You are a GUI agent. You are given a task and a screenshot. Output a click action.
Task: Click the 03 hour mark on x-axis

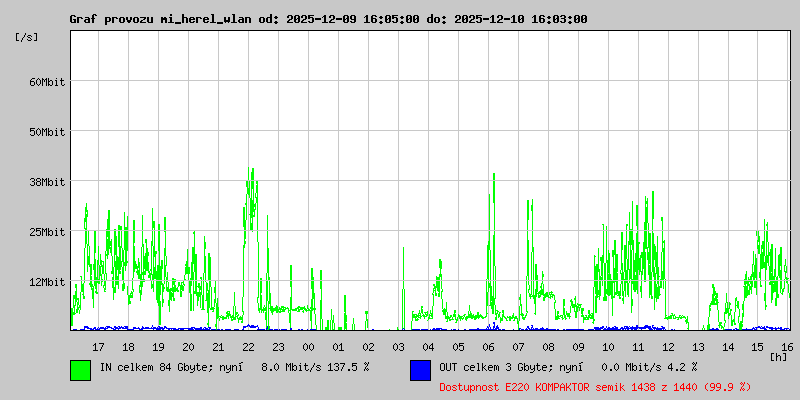[x=398, y=347]
